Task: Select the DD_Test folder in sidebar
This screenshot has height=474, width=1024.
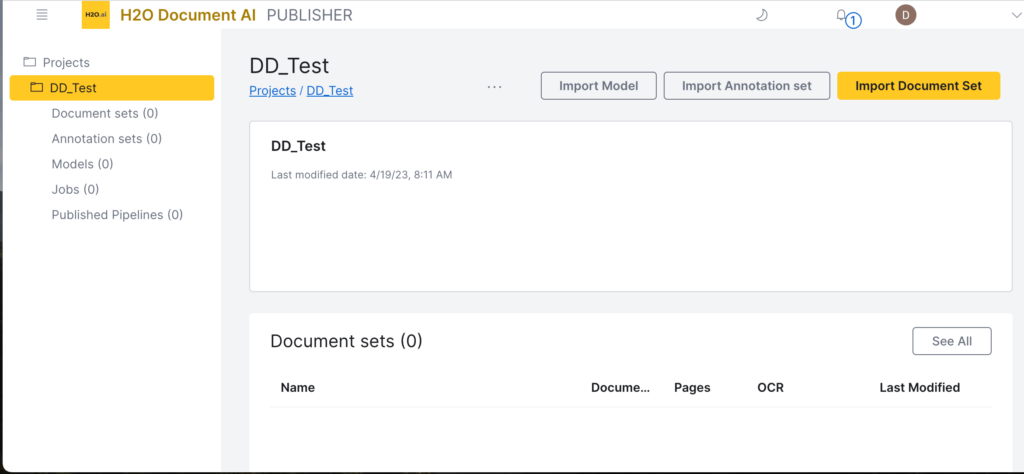Action: (x=112, y=87)
